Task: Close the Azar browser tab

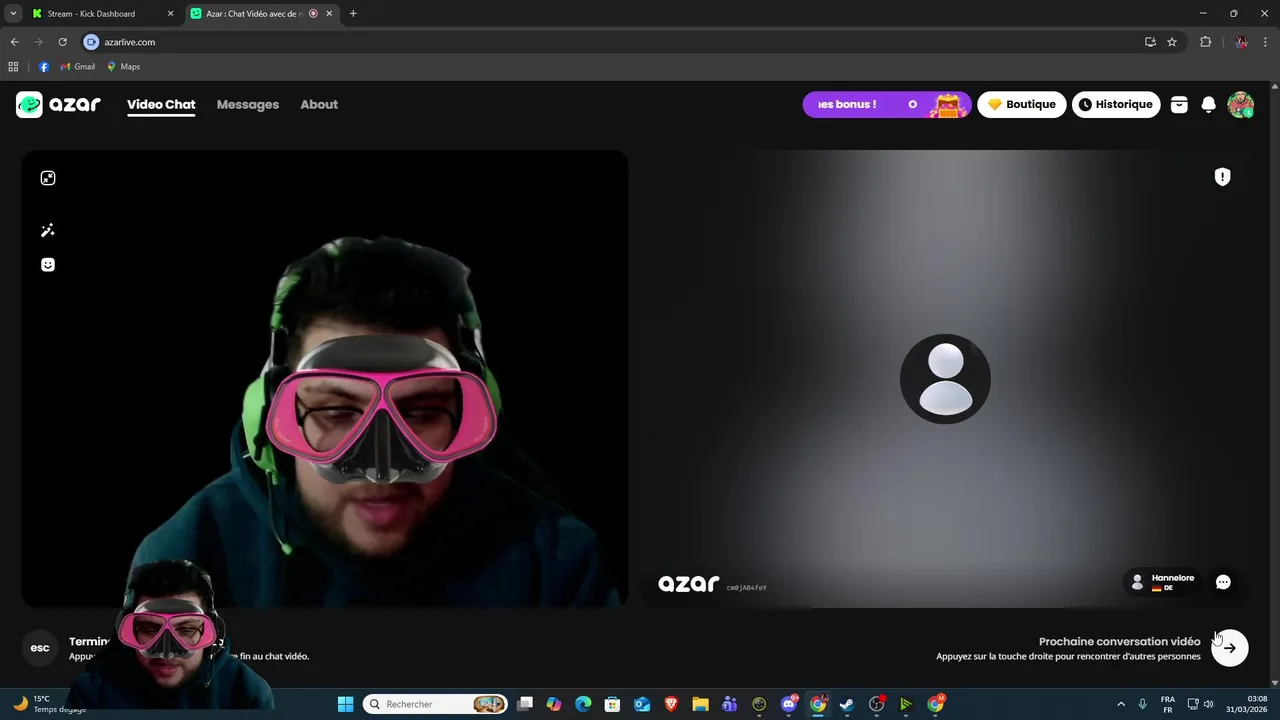Action: [329, 14]
